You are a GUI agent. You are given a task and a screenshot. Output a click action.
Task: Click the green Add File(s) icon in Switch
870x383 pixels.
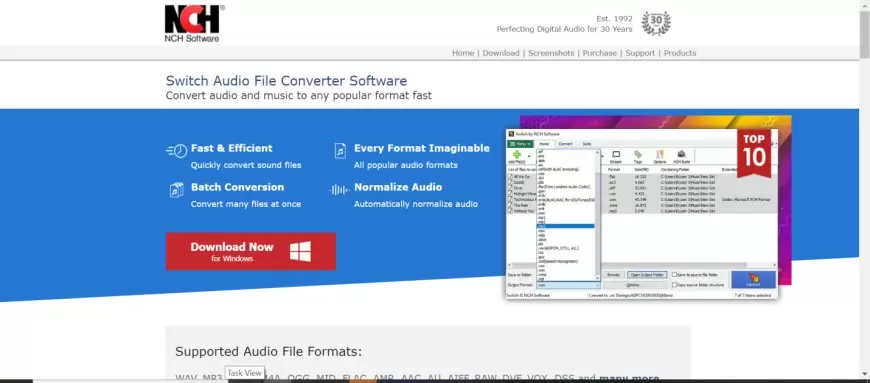pos(517,154)
